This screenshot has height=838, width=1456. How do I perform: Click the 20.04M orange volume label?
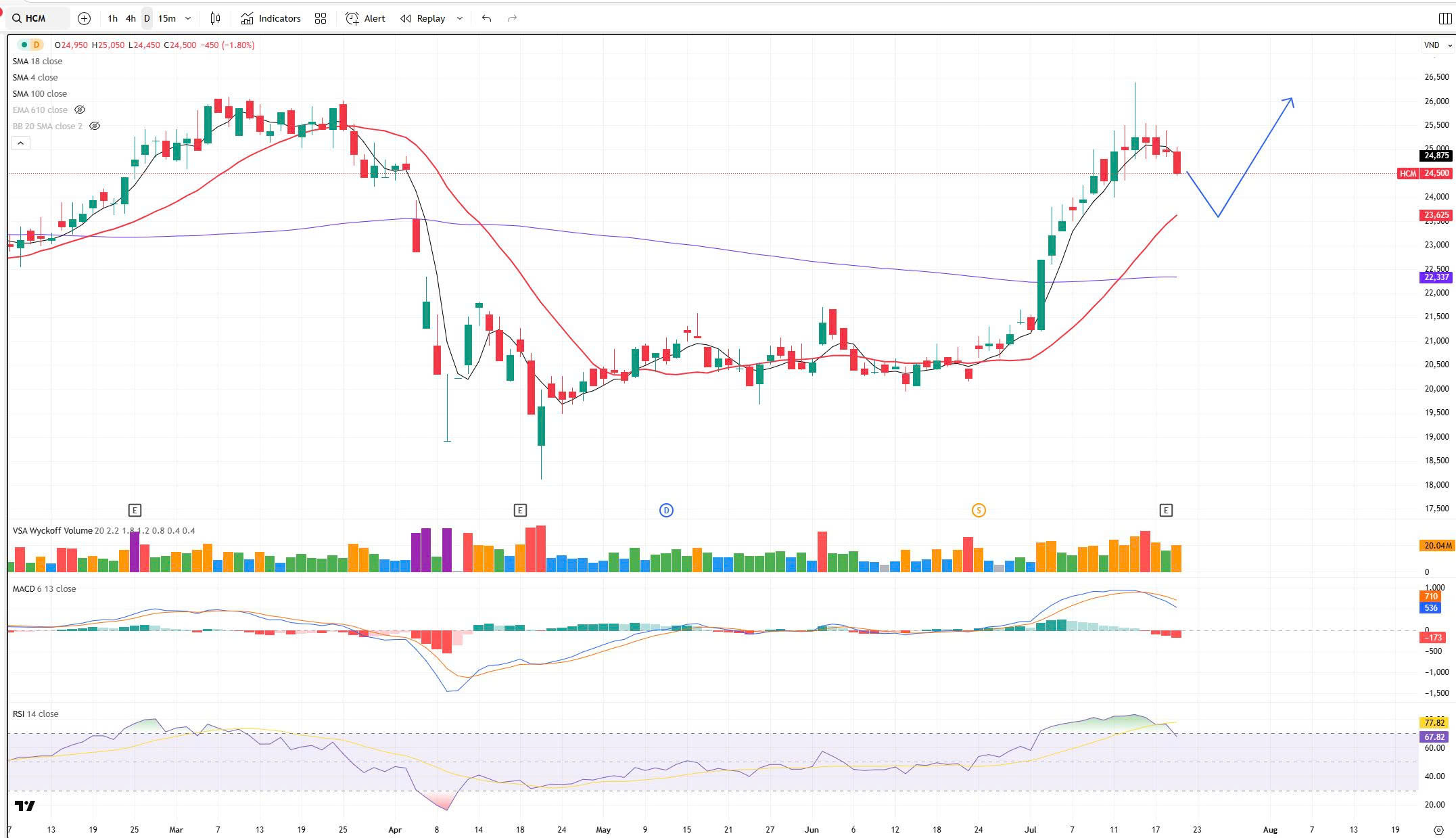tap(1436, 545)
